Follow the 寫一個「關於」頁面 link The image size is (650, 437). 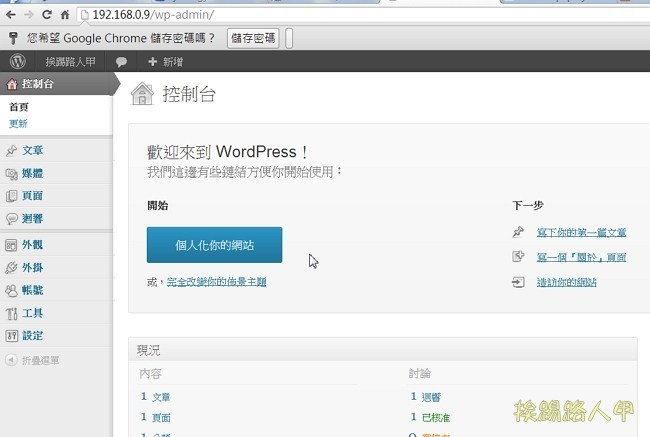tap(581, 257)
